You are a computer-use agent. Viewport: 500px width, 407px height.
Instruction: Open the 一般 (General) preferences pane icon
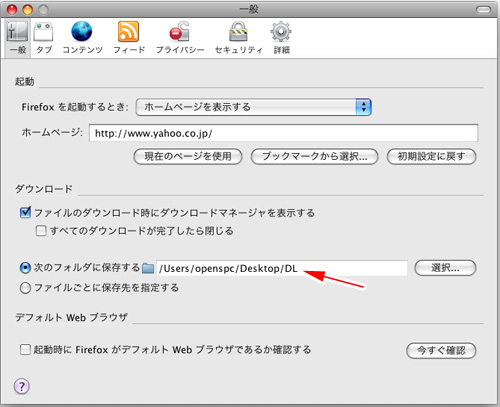click(18, 32)
